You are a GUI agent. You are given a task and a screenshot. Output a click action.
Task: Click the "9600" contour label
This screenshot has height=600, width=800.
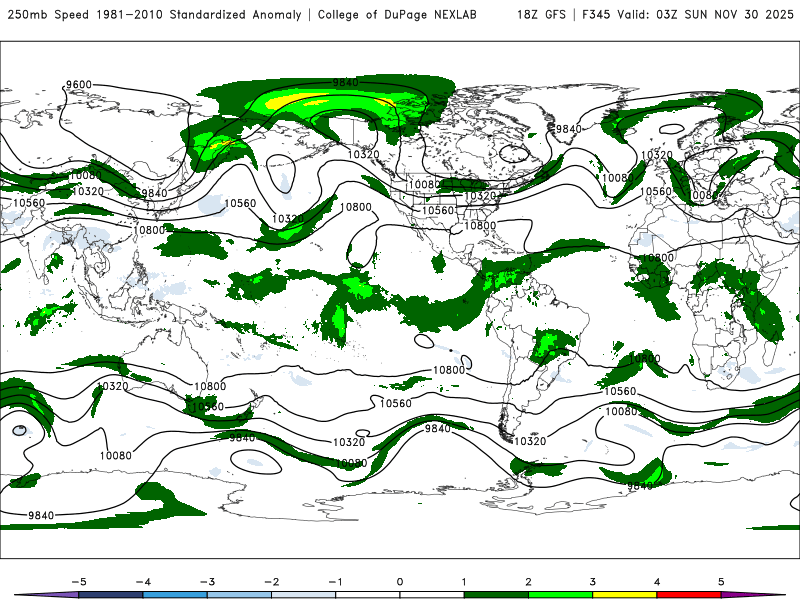coord(79,84)
